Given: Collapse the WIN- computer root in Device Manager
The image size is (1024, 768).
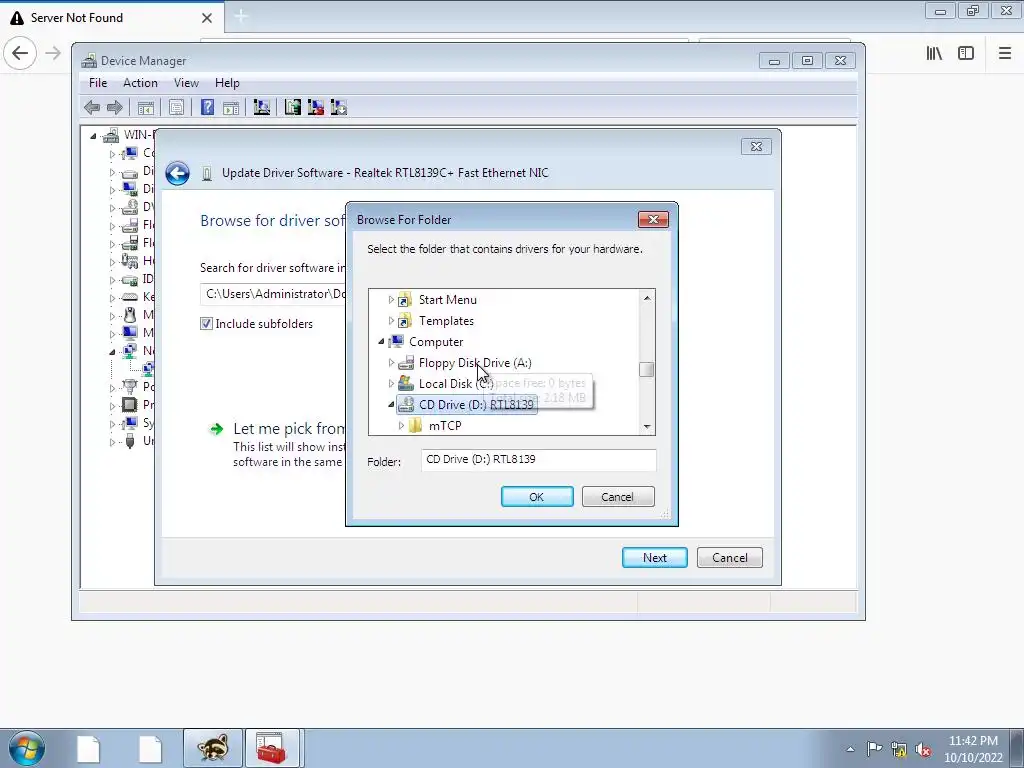Looking at the screenshot, I should click(x=93, y=136).
